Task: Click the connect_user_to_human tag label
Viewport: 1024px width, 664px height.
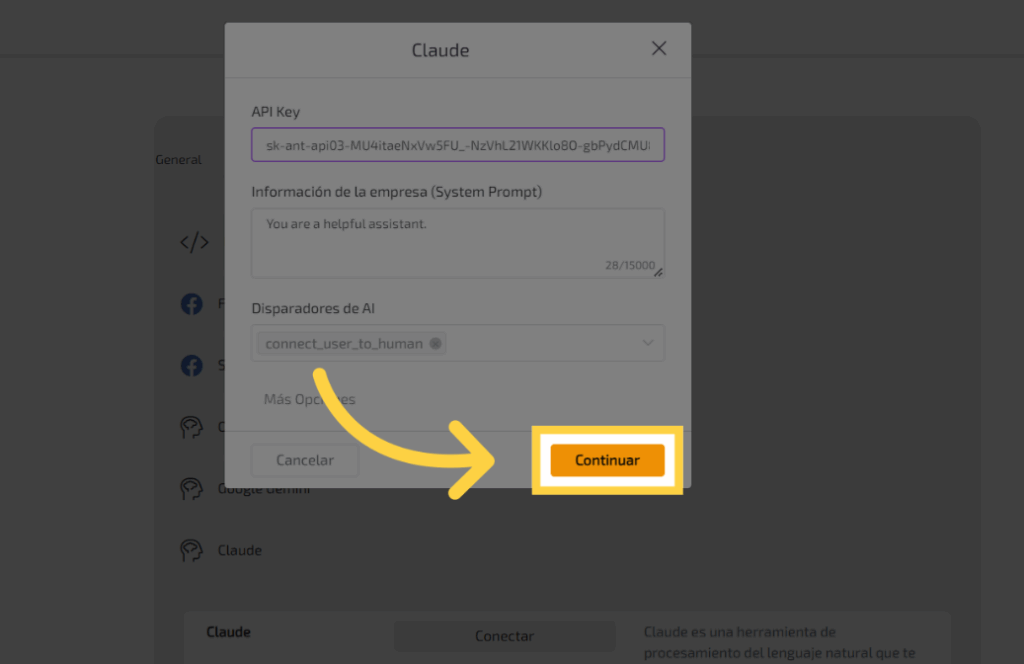Action: tap(344, 344)
